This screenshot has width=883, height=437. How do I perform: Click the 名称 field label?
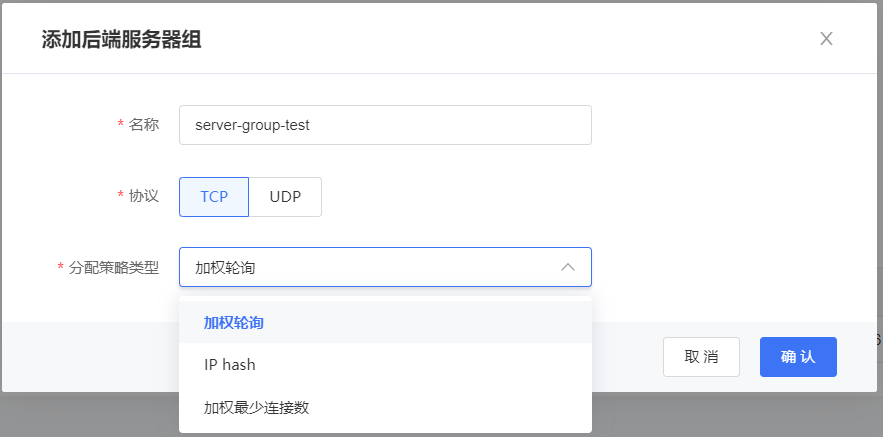coord(144,125)
